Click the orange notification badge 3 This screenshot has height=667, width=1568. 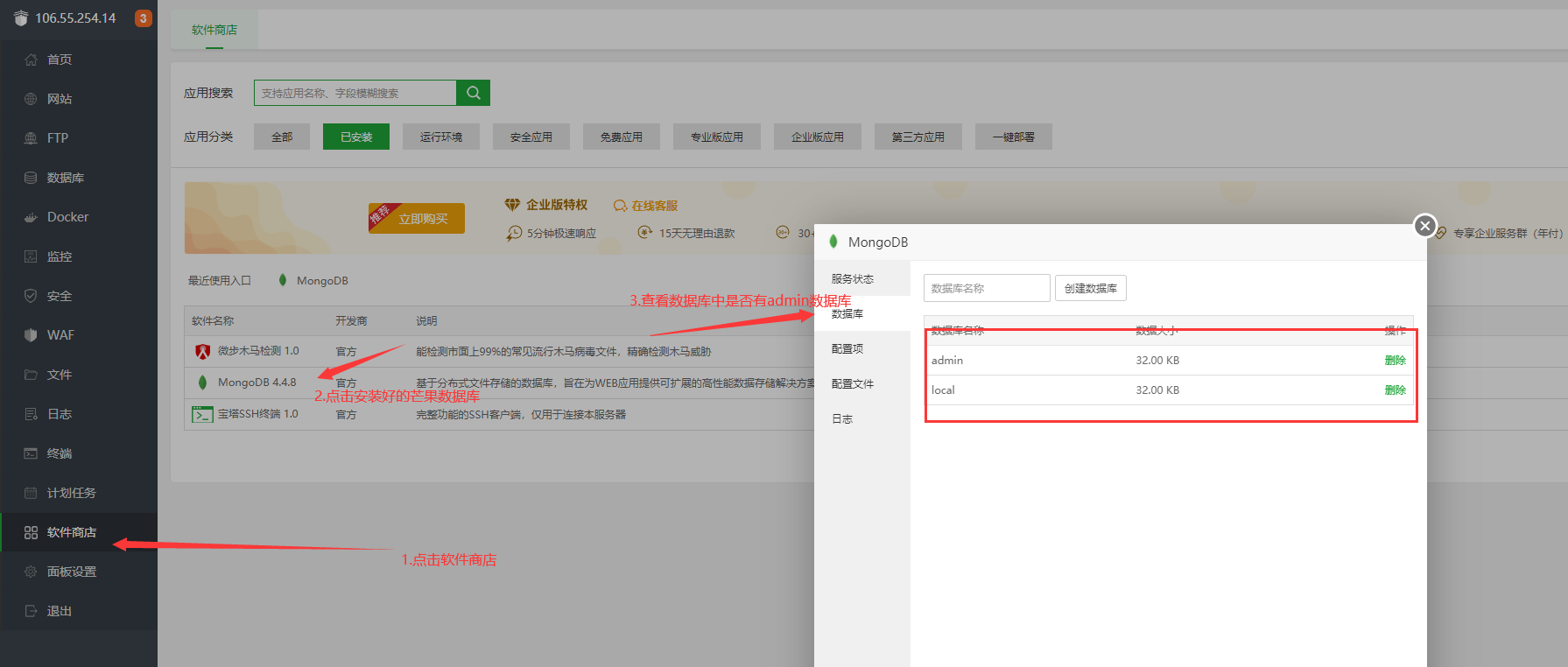pyautogui.click(x=143, y=18)
